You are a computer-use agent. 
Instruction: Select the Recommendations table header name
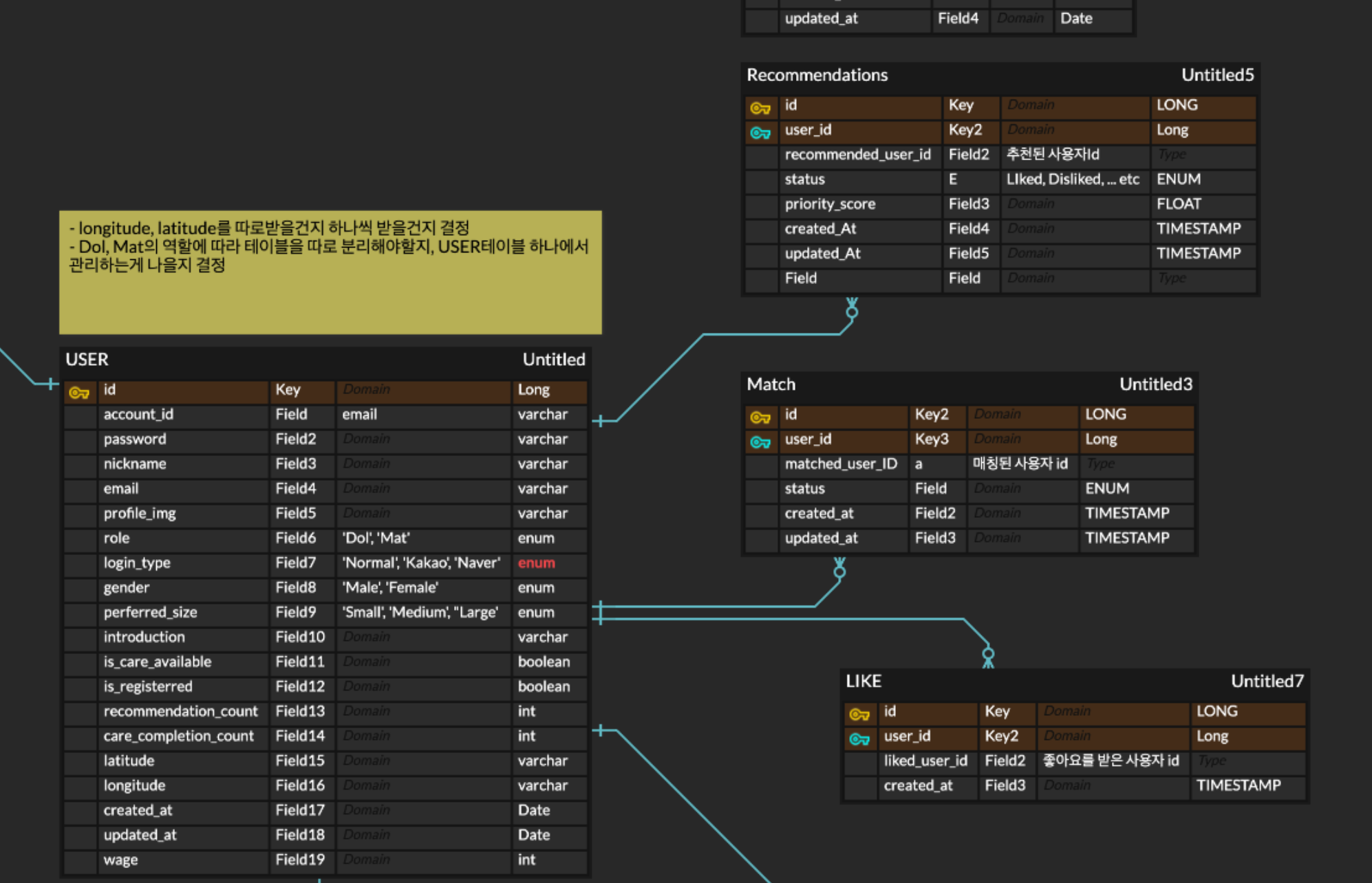[817, 75]
